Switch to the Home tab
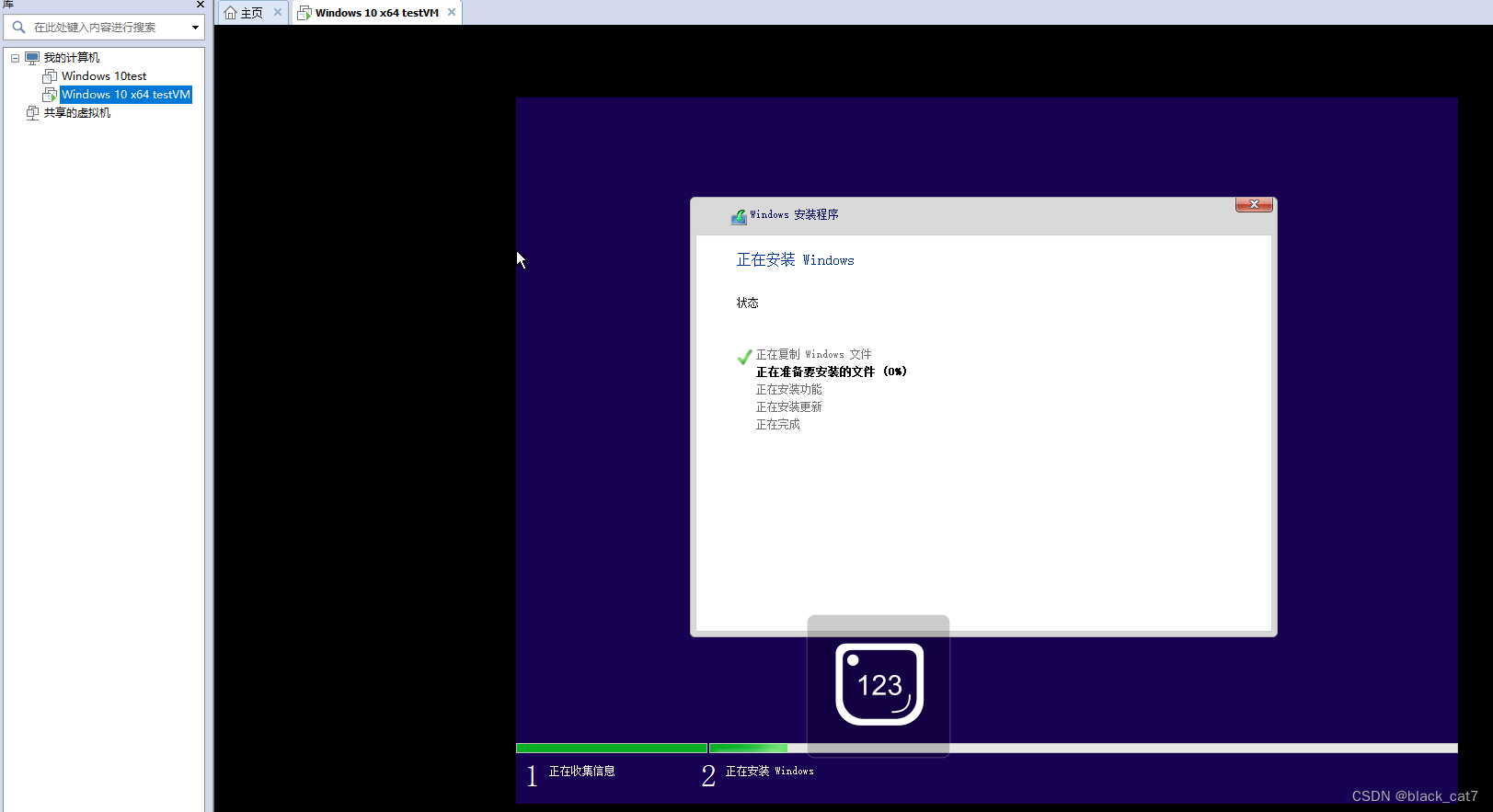The image size is (1493, 812). 251,13
